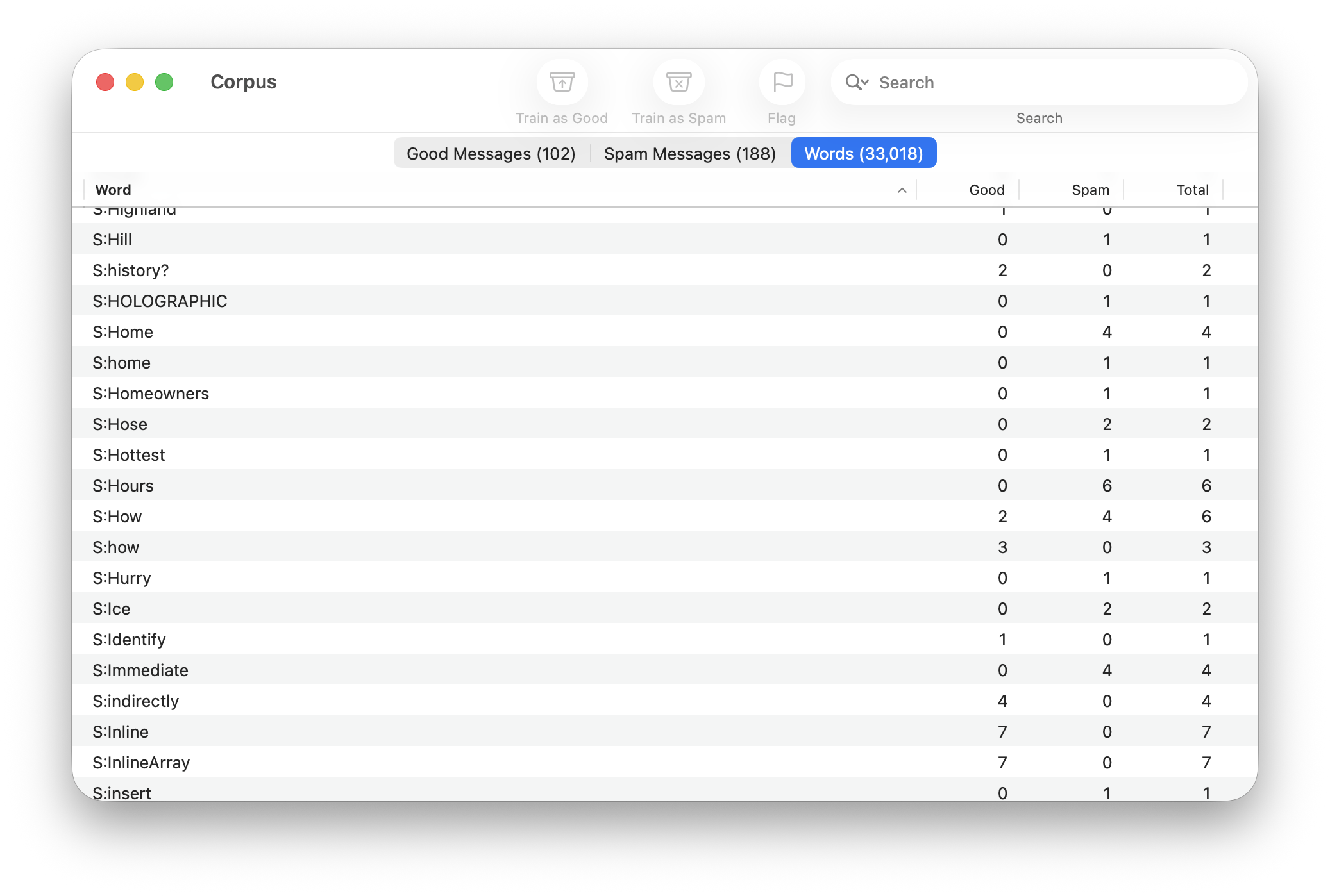The height and width of the screenshot is (896, 1330).
Task: Click the Train as Good archive icon
Action: coord(562,83)
